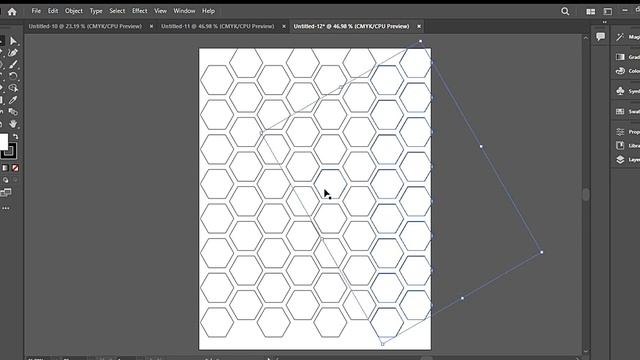
Task: Select the Curvature pen tool
Action: [x=13, y=53]
